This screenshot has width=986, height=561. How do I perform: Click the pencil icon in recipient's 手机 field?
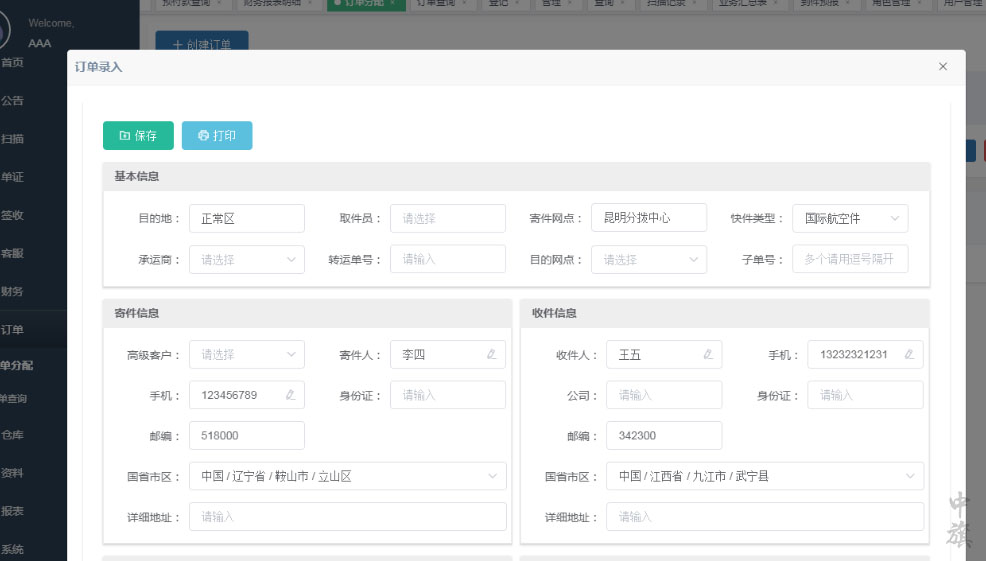click(909, 355)
